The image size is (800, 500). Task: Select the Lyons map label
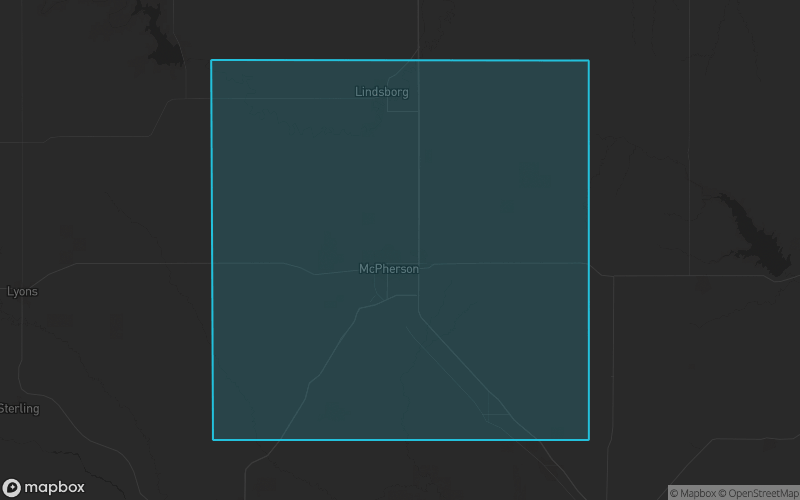[22, 292]
